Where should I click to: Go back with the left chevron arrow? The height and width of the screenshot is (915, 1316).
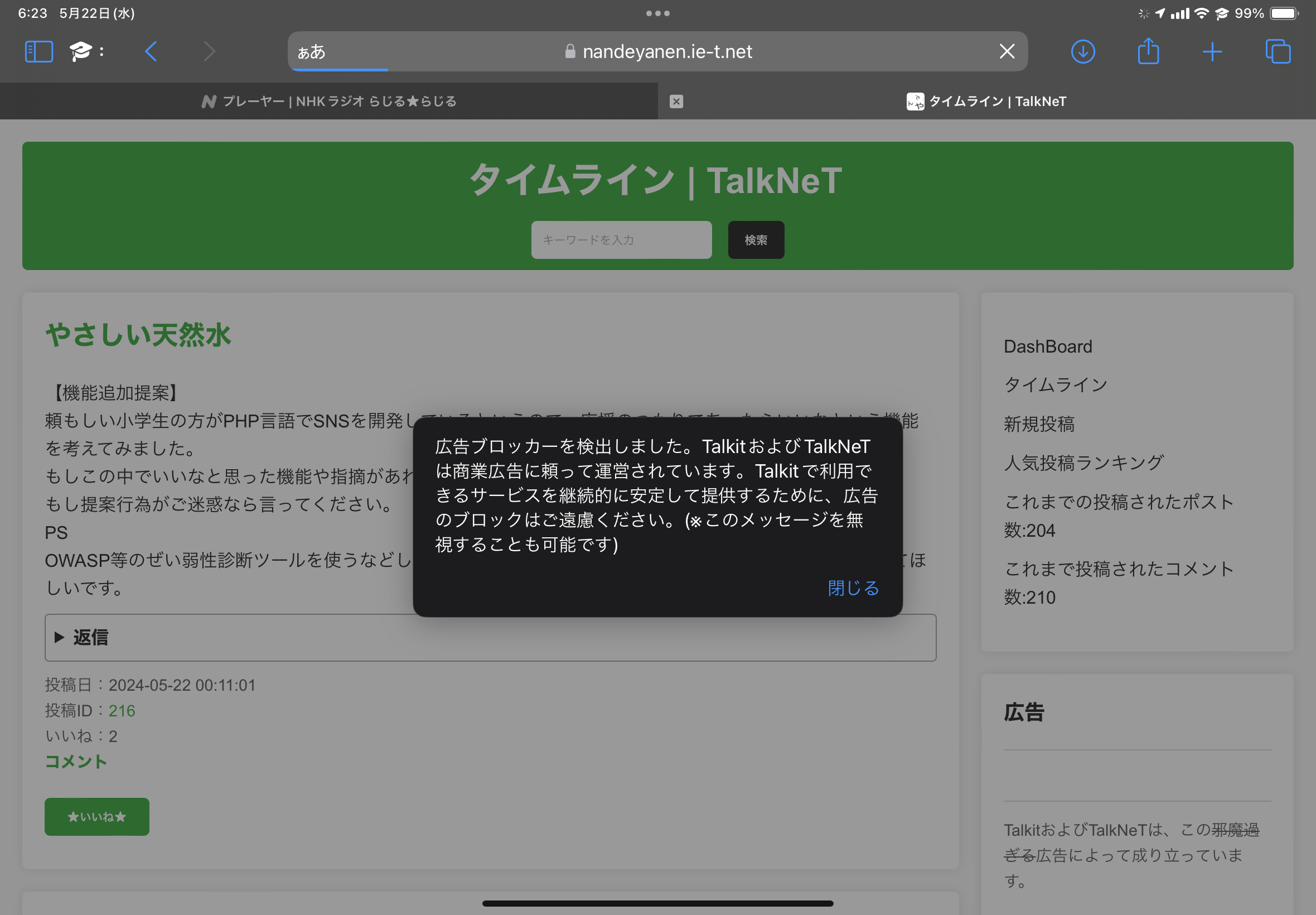click(x=151, y=51)
